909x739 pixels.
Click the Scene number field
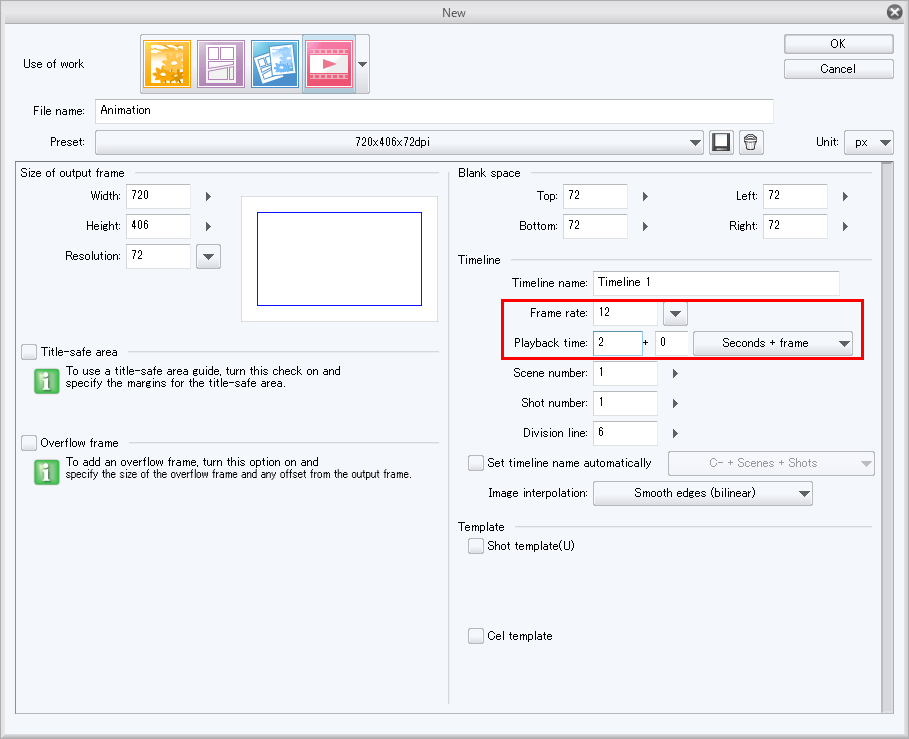tap(626, 373)
